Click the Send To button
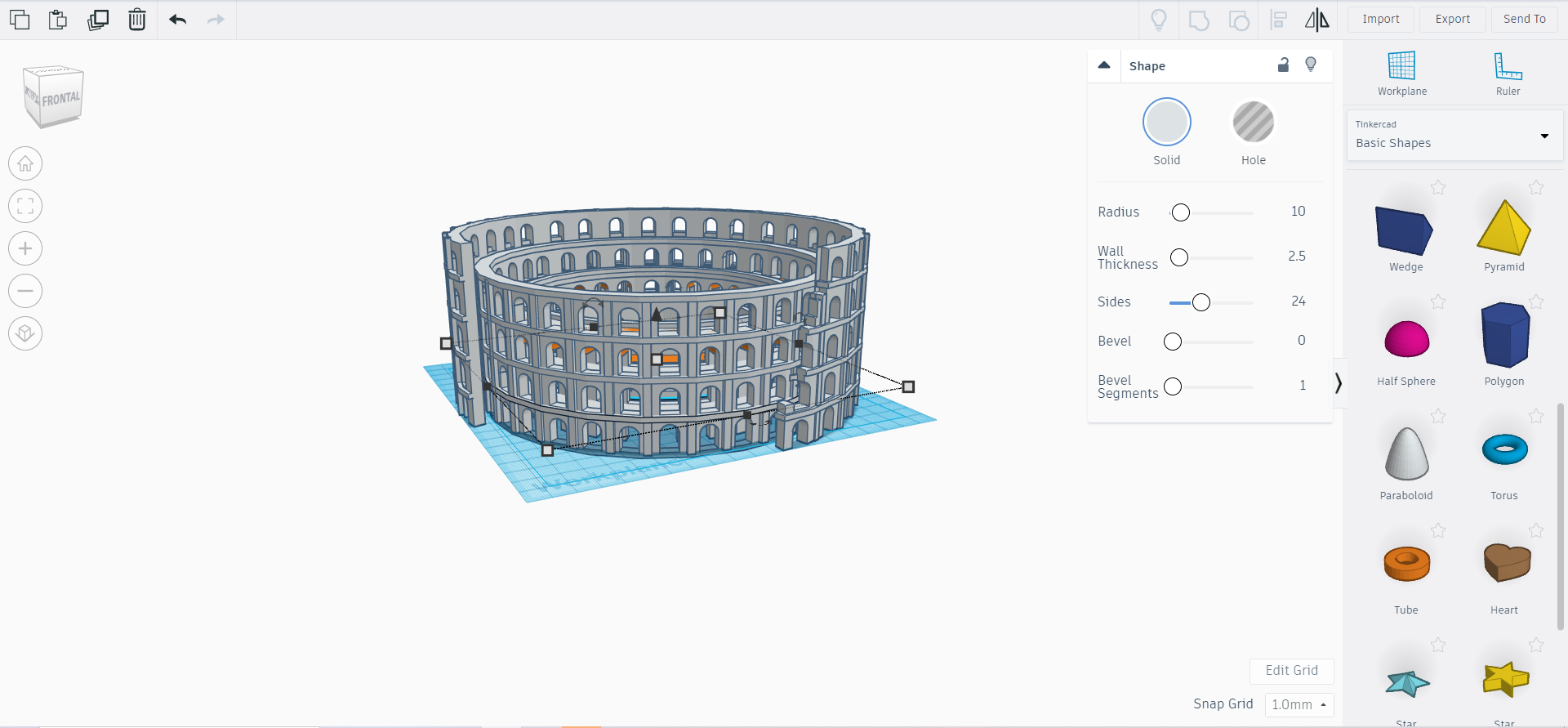This screenshot has width=1568, height=728. coord(1525,20)
